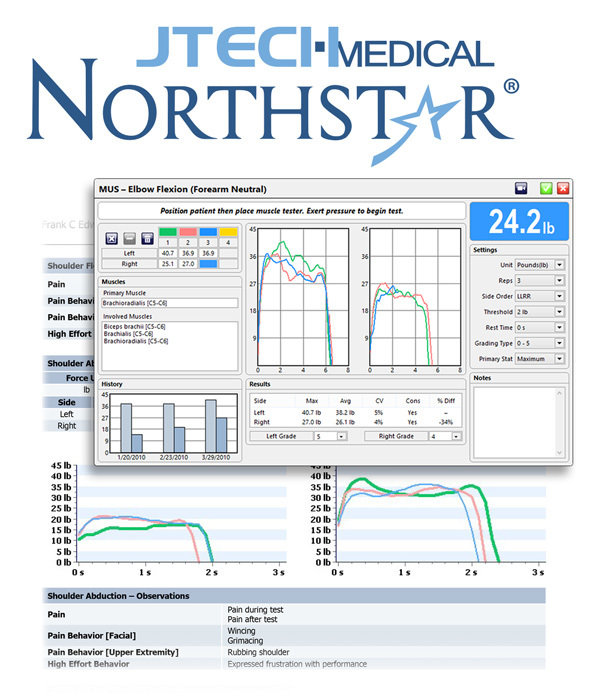Select Left trial 2 value 36.9
Screen dimensions: 600x700
[188, 253]
